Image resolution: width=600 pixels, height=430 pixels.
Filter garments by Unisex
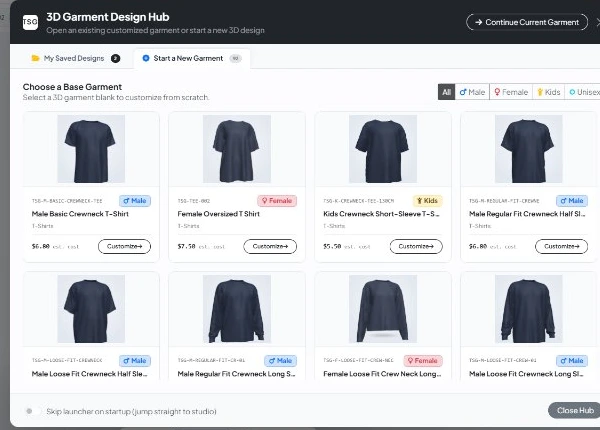click(582, 92)
